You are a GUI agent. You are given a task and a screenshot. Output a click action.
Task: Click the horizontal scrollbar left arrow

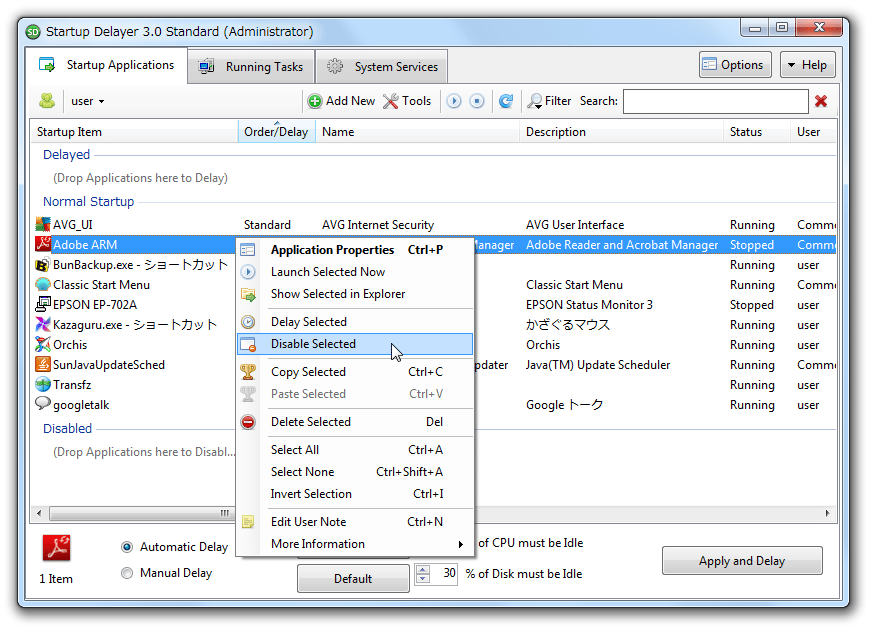click(x=38, y=513)
